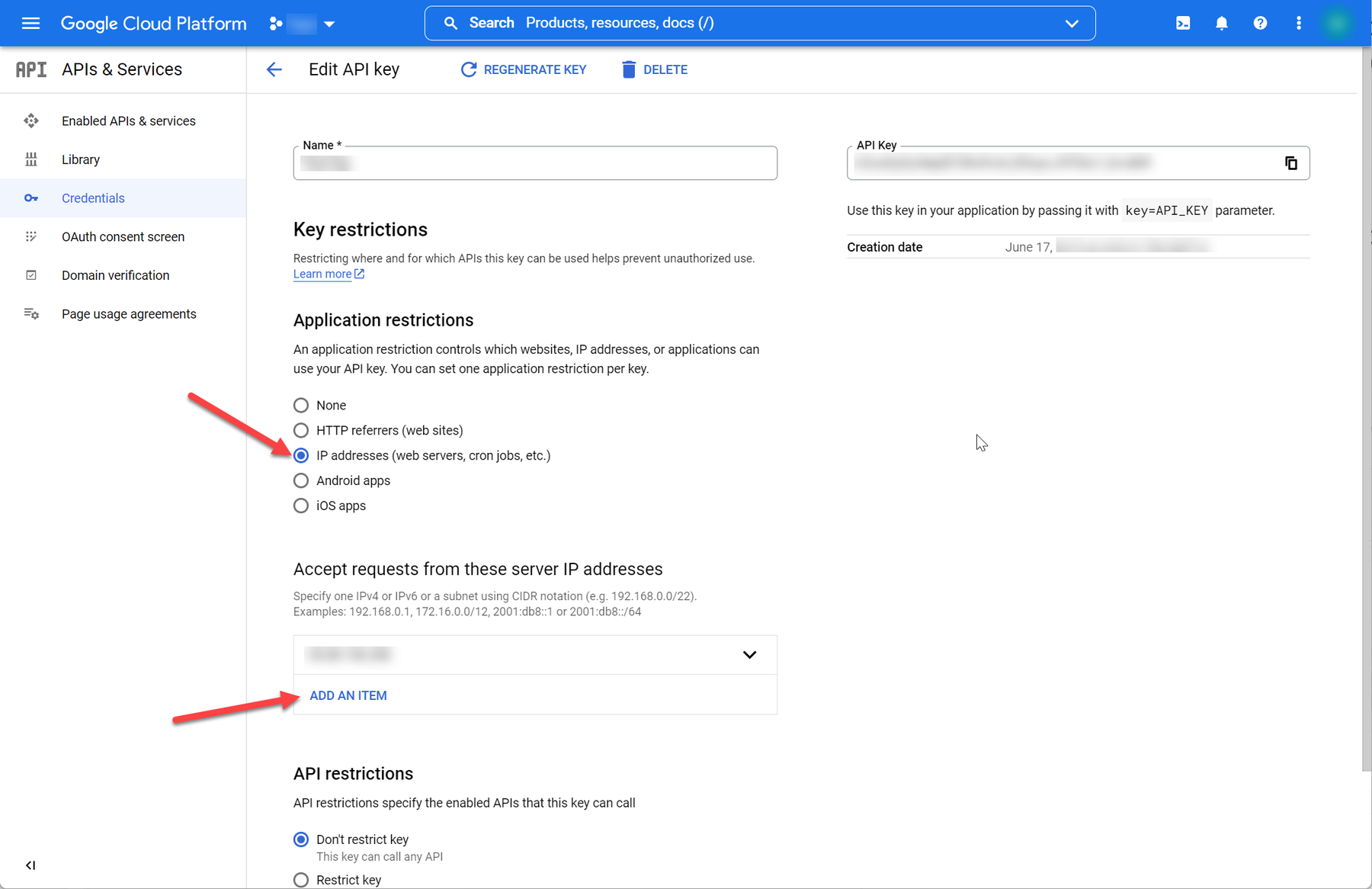Open the three-dot settings menu

tap(1299, 23)
